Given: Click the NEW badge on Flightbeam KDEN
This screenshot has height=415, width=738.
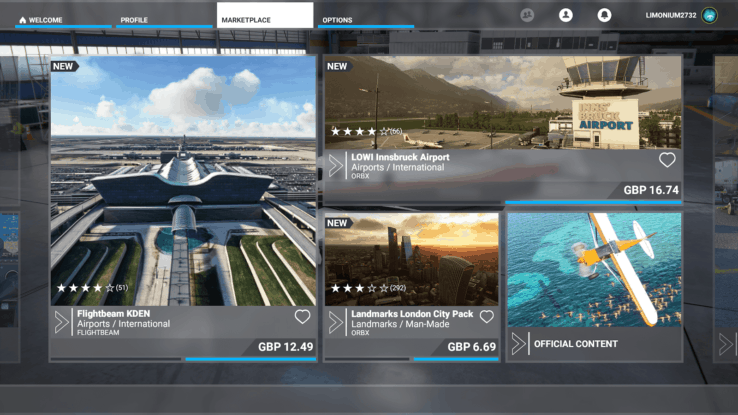Looking at the screenshot, I should [64, 66].
